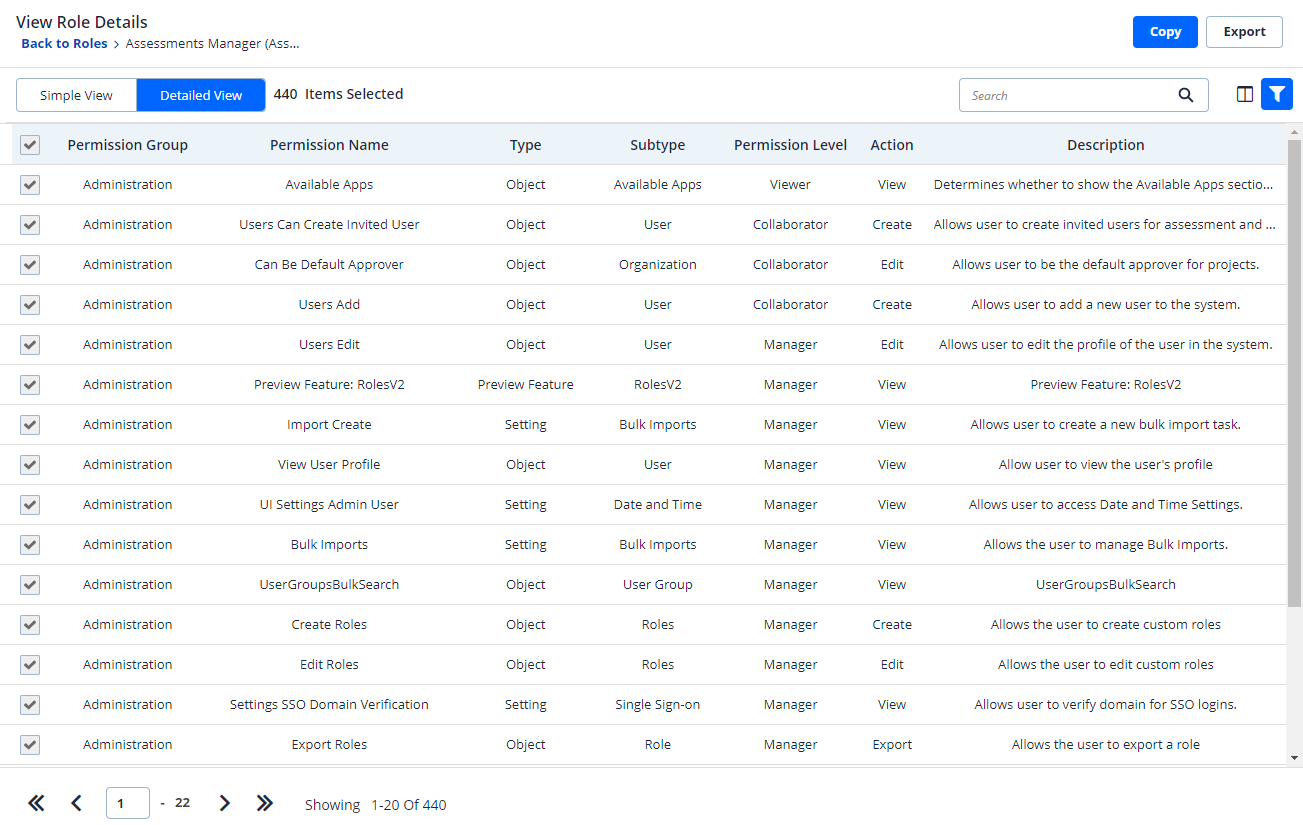Go to the previous page
This screenshot has width=1303, height=825.
click(77, 802)
